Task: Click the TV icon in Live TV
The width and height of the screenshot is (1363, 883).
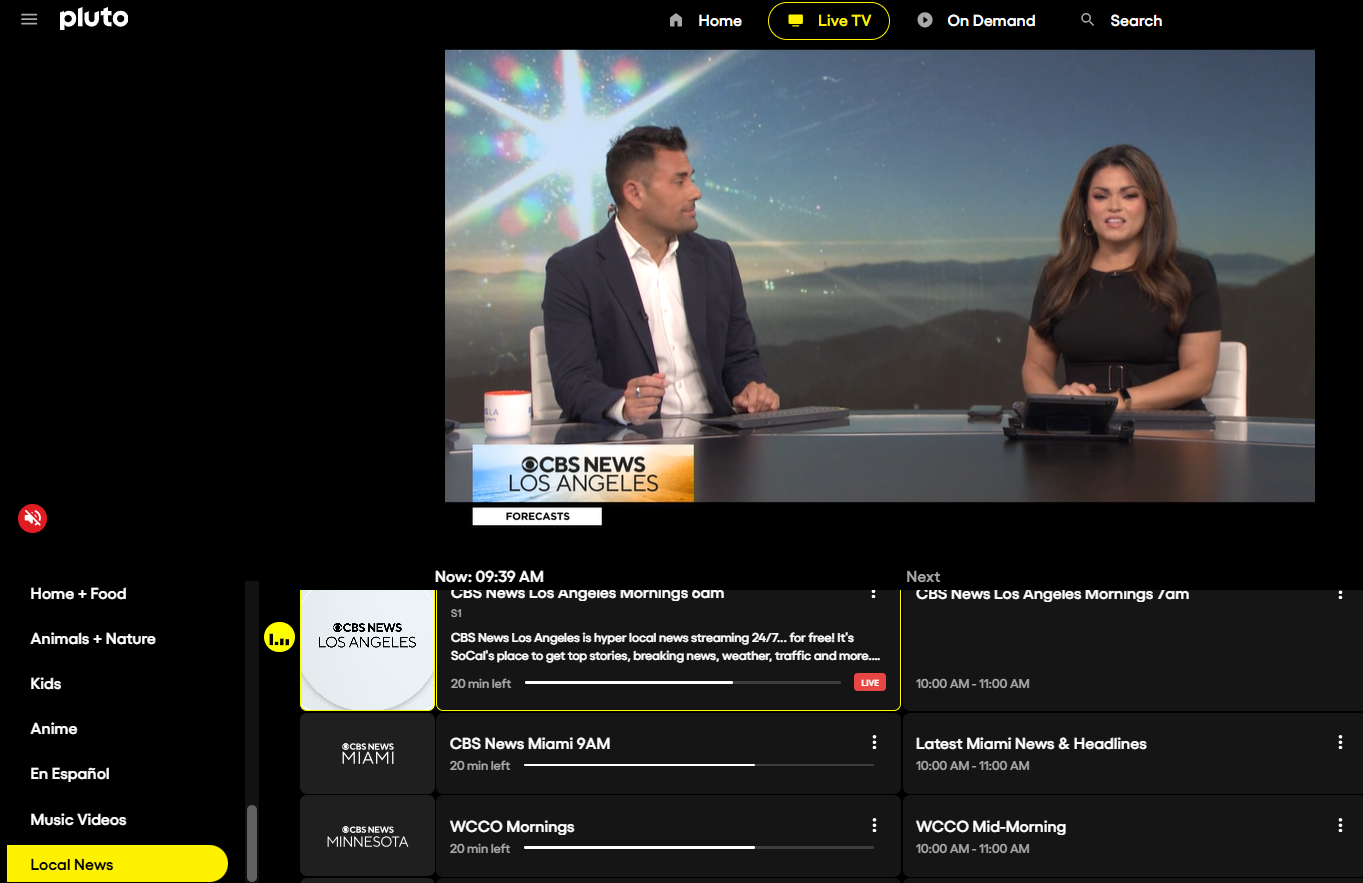Action: pyautogui.click(x=796, y=20)
